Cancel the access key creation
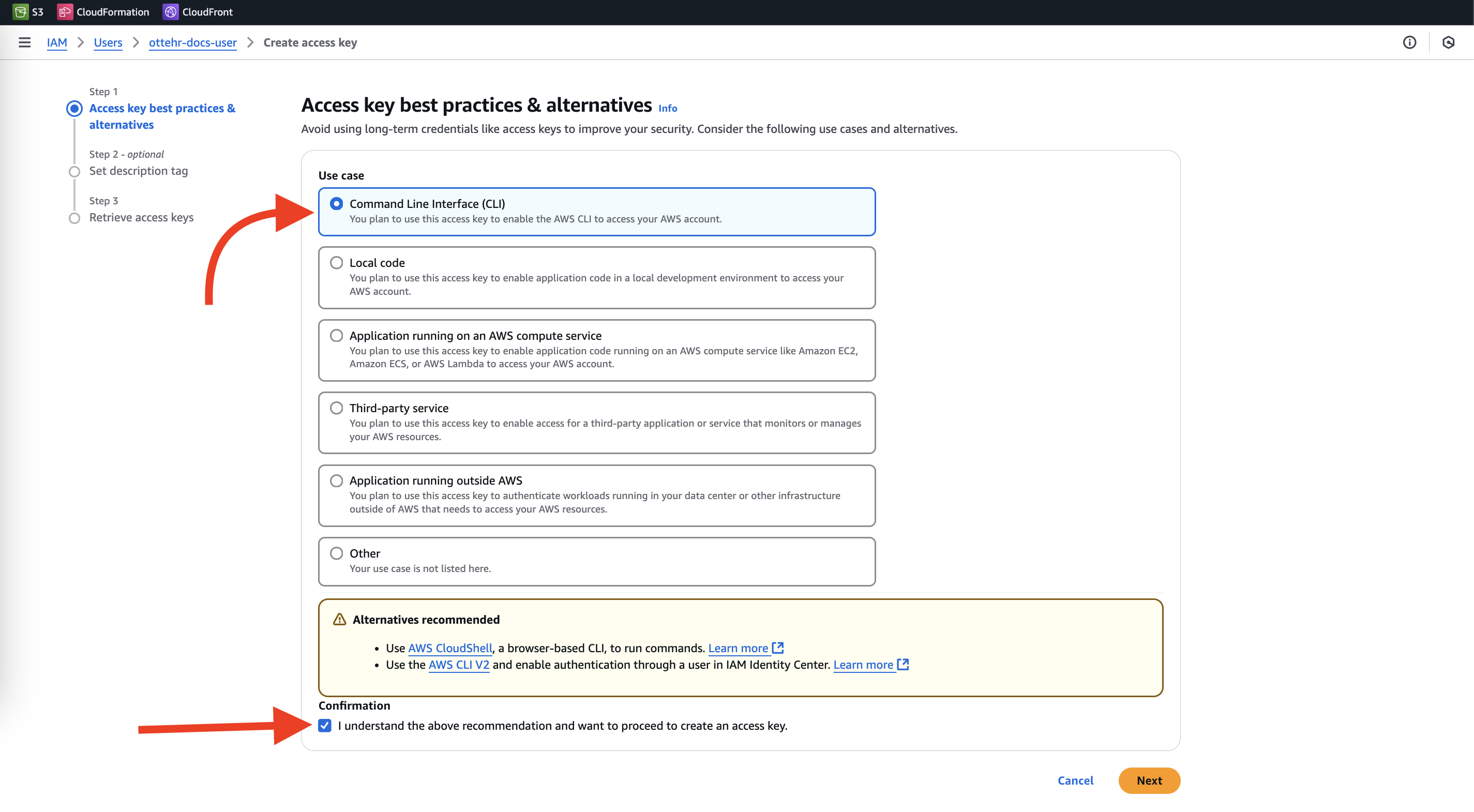The width and height of the screenshot is (1474, 812). 1075,780
